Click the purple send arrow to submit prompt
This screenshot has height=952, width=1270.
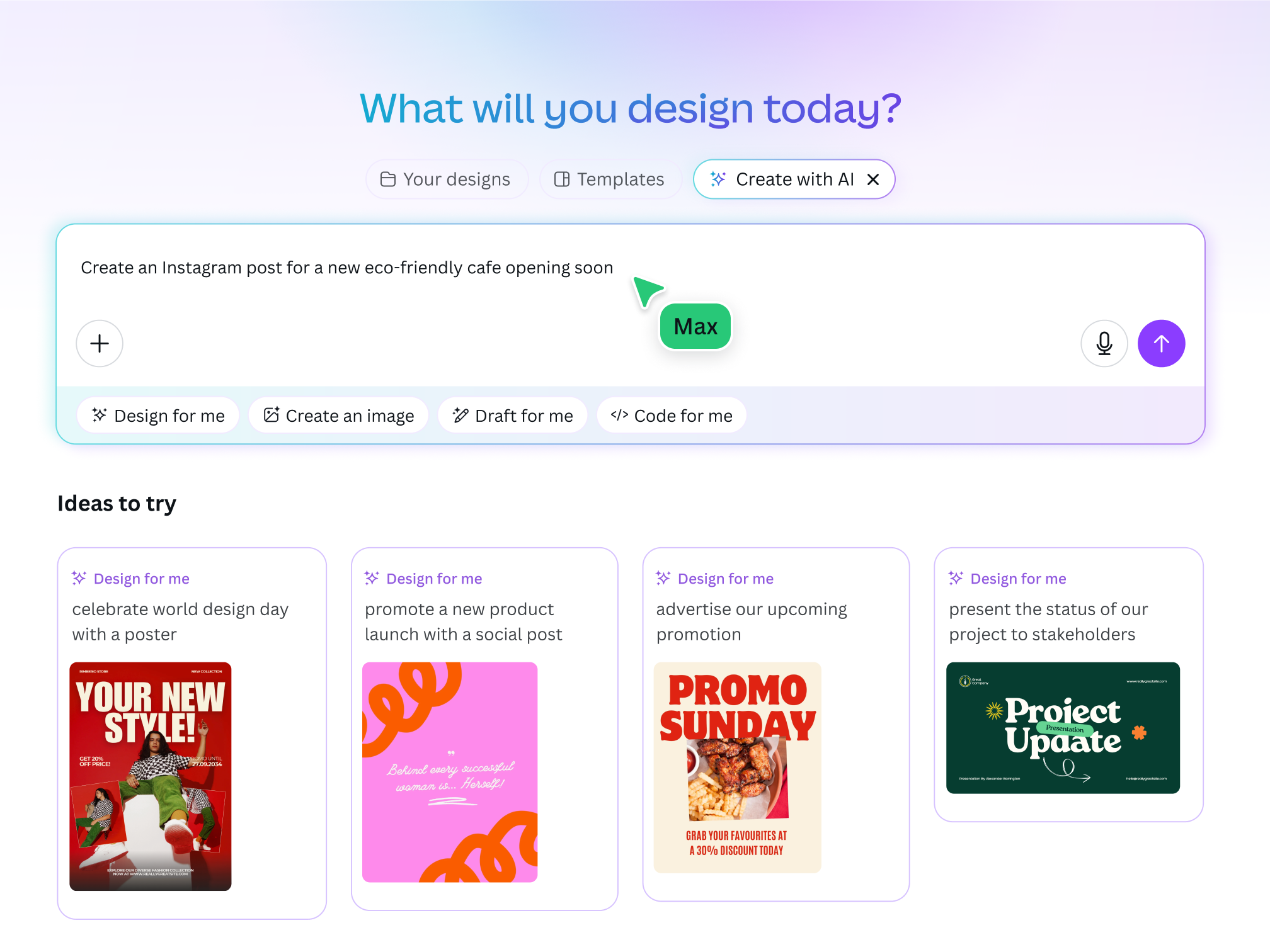click(1161, 344)
